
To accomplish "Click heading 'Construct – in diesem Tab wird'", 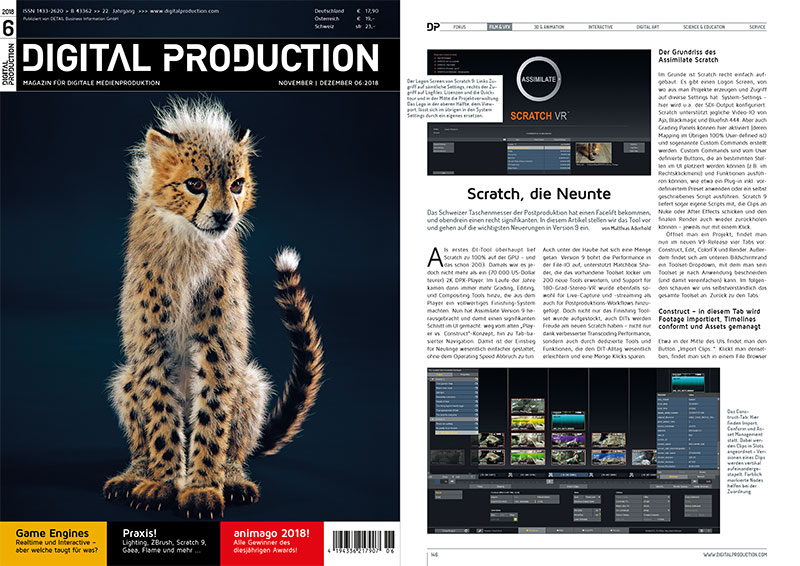I will coord(709,318).
